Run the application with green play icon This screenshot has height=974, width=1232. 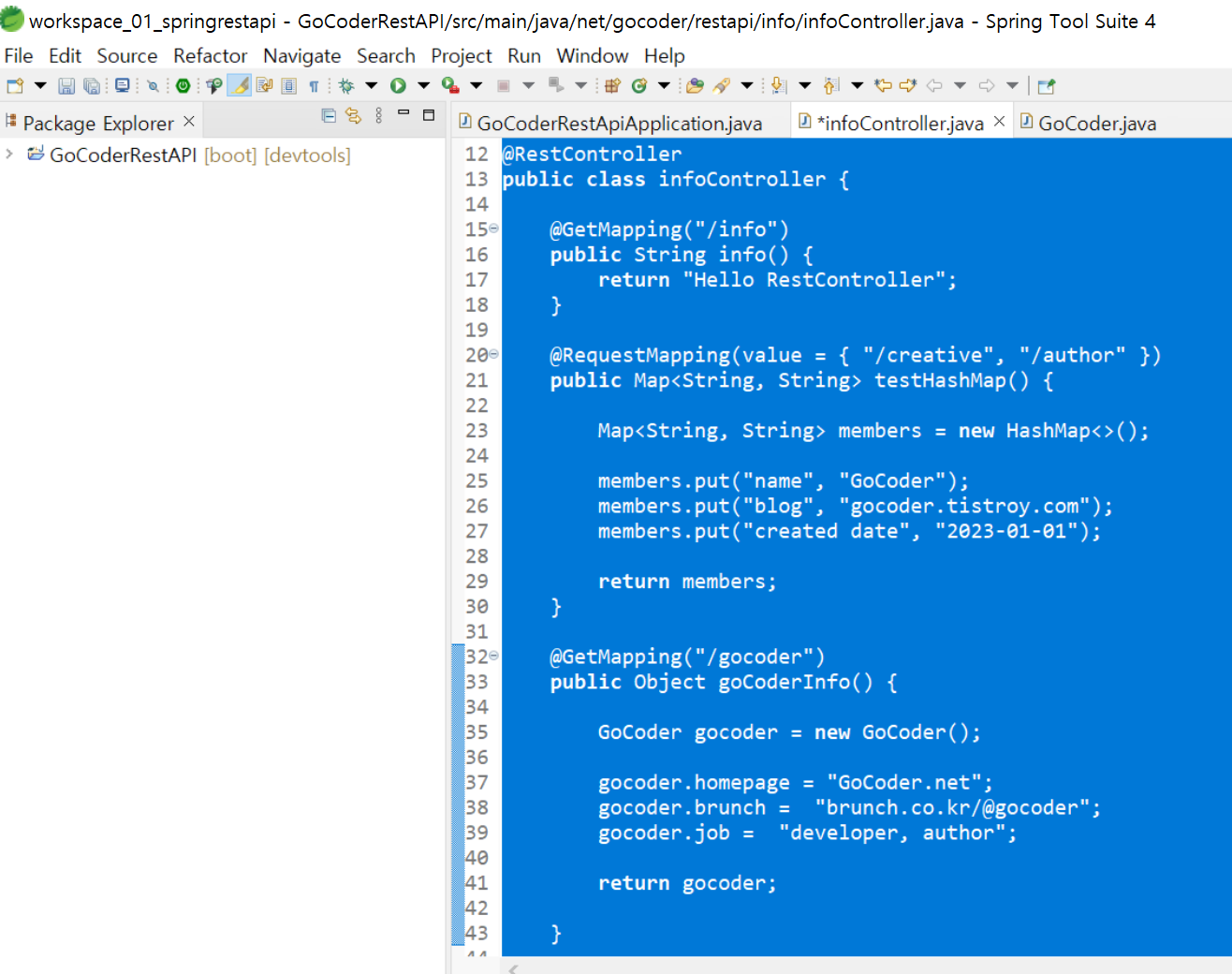[x=398, y=86]
